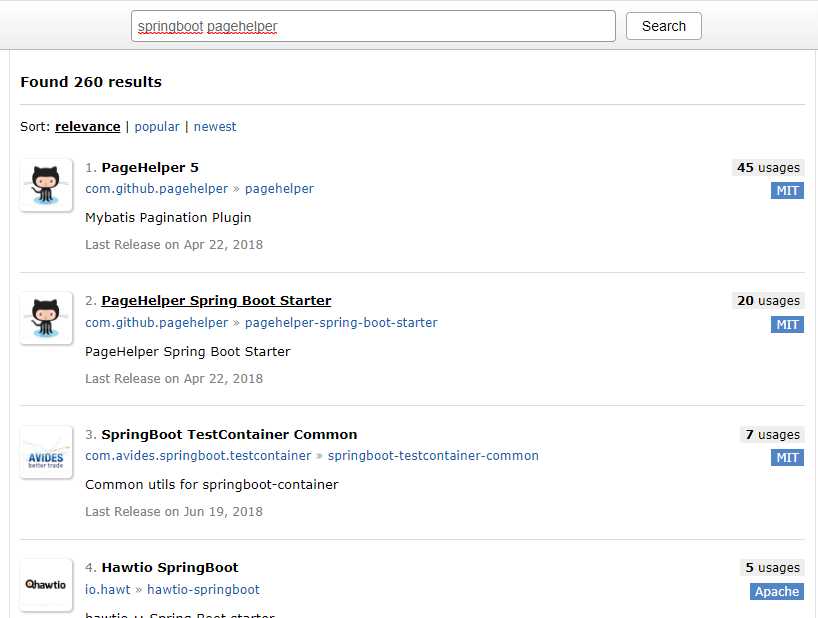Sort results by popular
Screen dimensions: 818x618
(157, 127)
